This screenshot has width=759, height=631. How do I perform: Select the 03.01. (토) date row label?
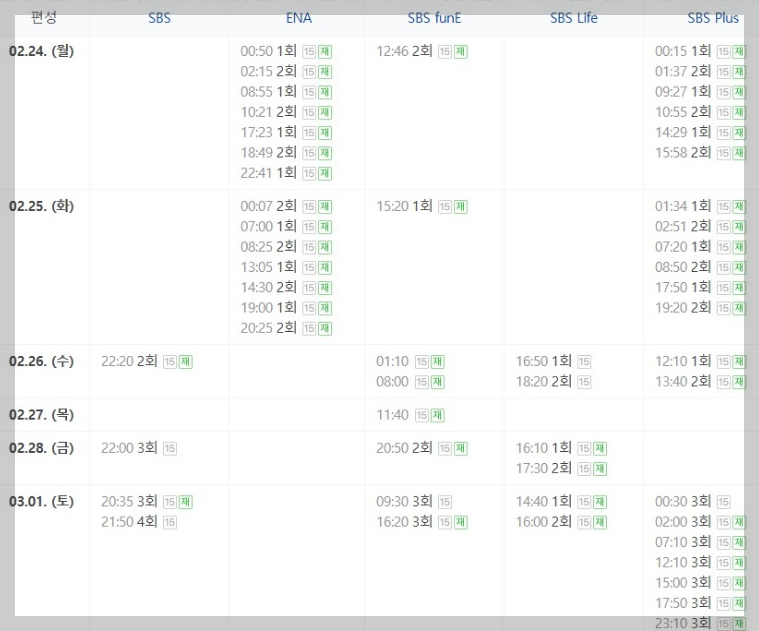coord(42,502)
